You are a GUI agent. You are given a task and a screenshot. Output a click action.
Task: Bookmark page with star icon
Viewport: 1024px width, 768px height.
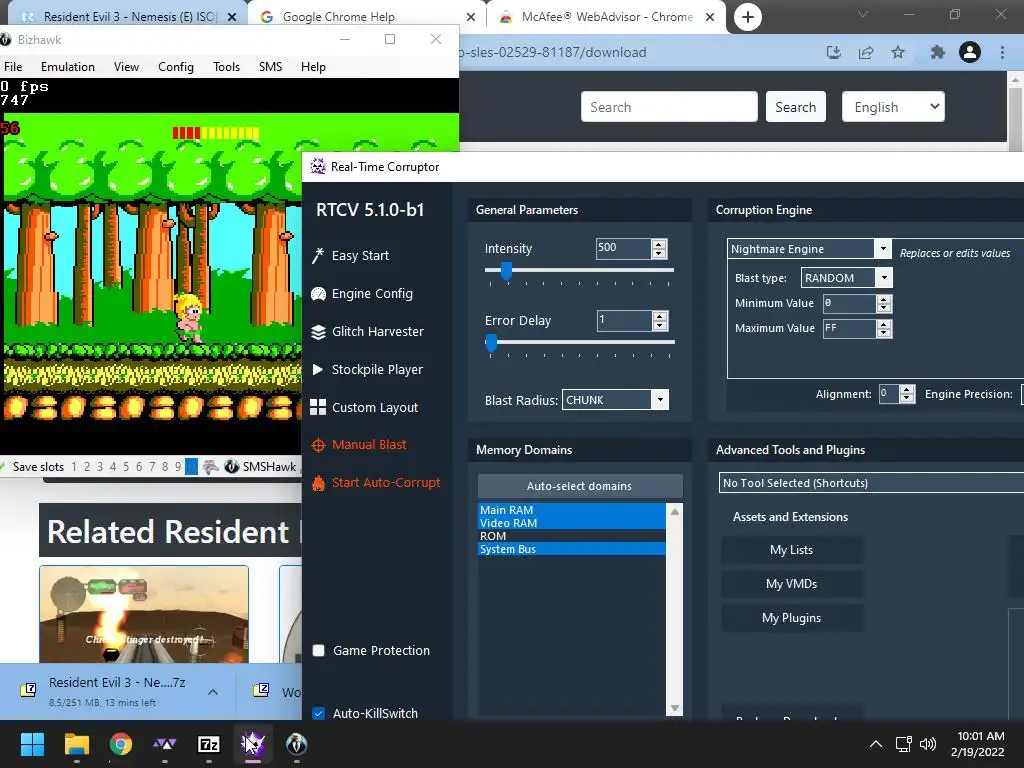tap(898, 52)
